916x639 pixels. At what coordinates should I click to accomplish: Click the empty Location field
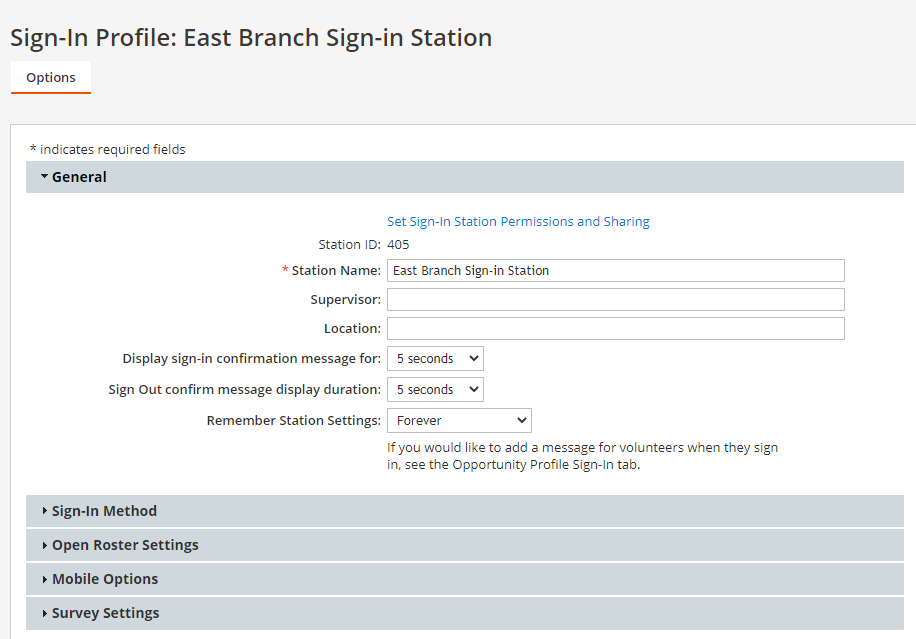coord(615,328)
